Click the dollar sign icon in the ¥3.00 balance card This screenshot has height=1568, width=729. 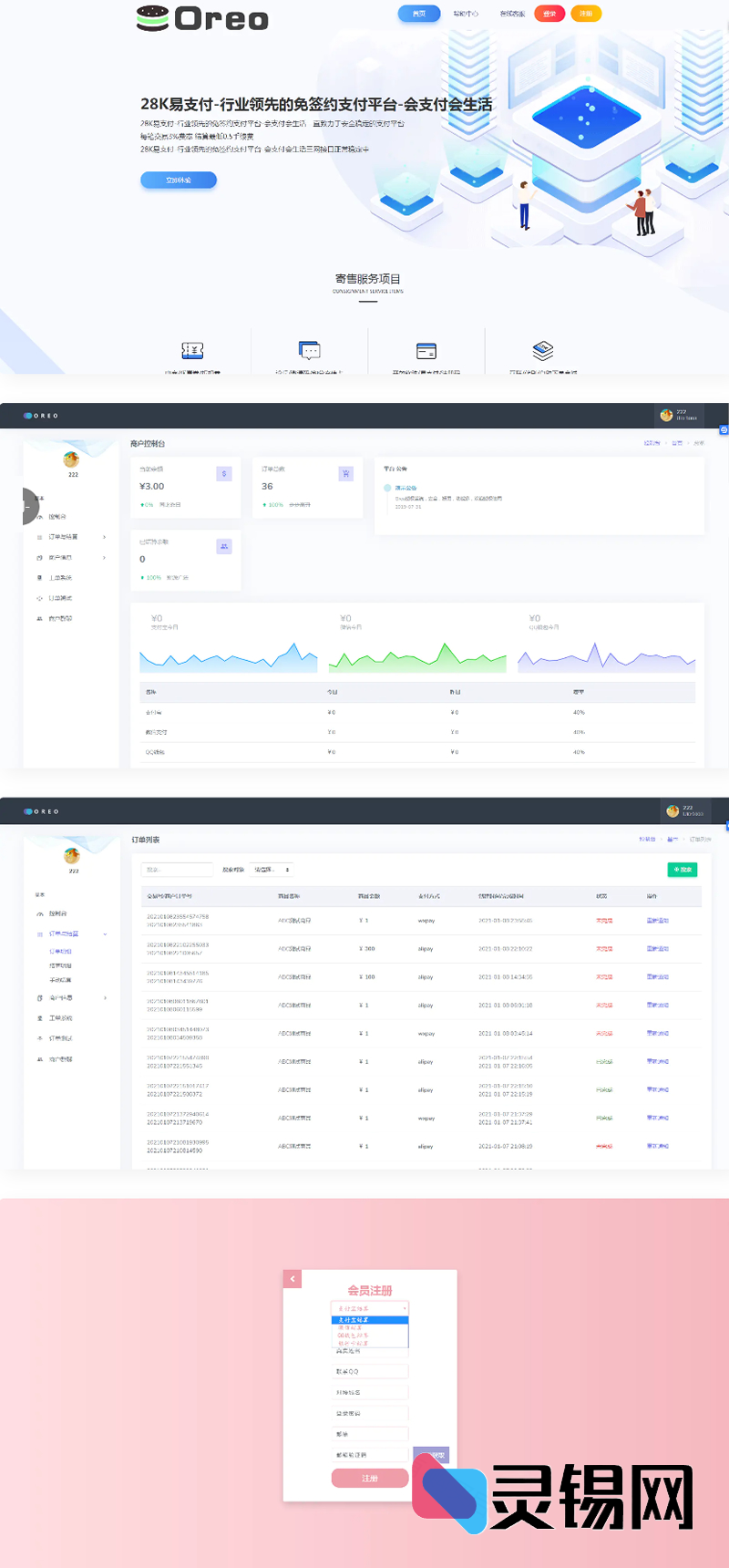pyautogui.click(x=224, y=474)
